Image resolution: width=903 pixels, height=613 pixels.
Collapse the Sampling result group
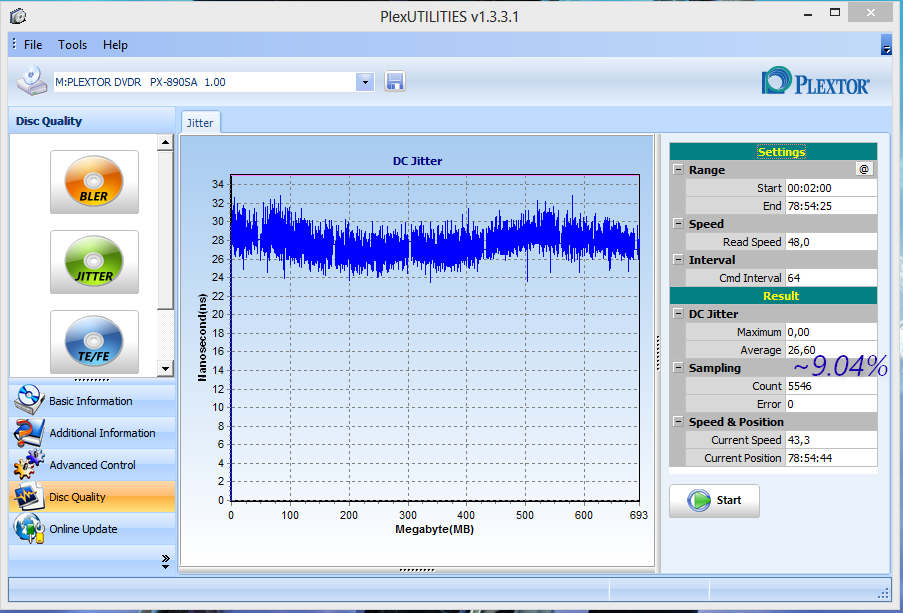(x=678, y=368)
